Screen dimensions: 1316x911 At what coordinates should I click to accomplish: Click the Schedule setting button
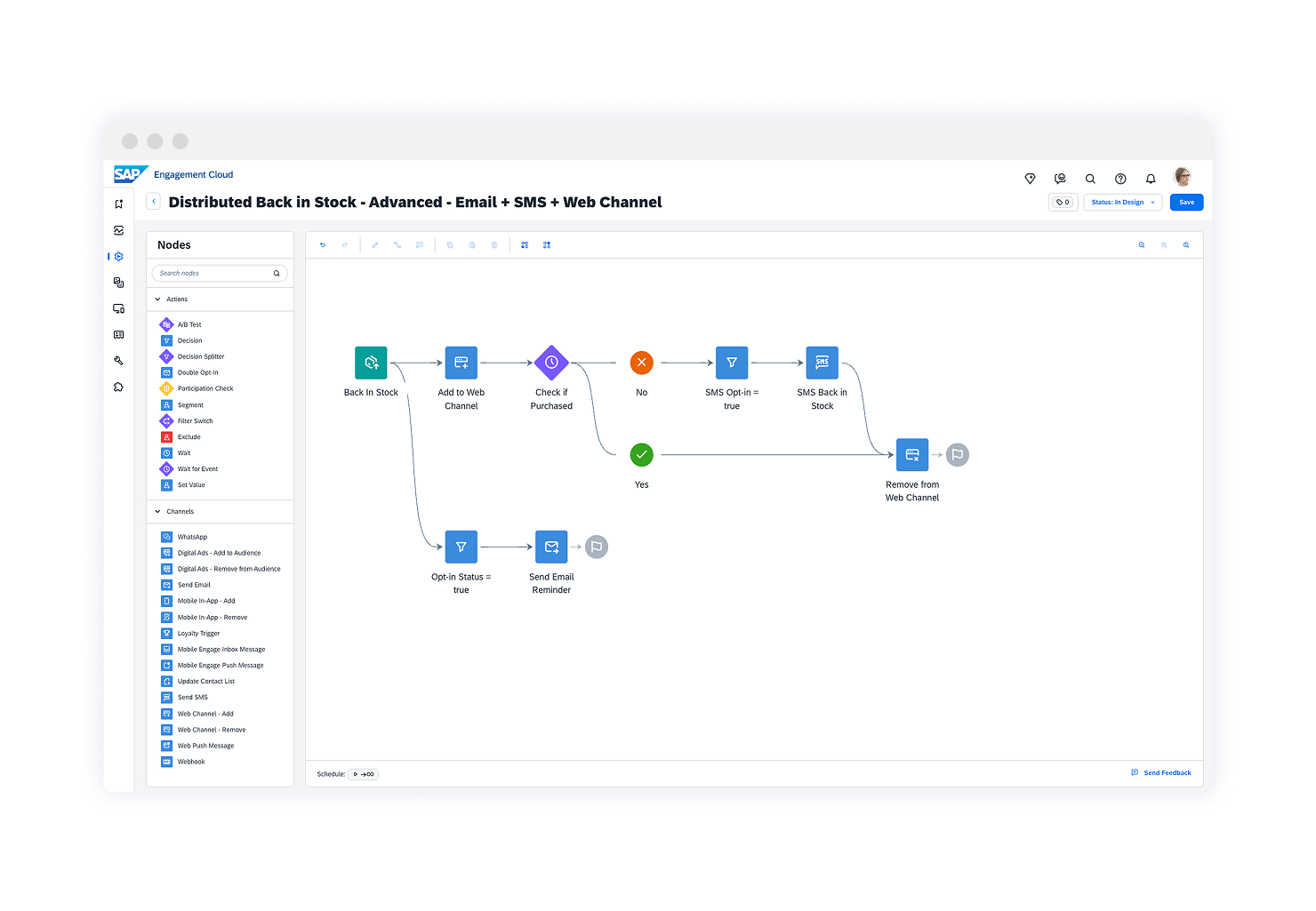coord(364,774)
